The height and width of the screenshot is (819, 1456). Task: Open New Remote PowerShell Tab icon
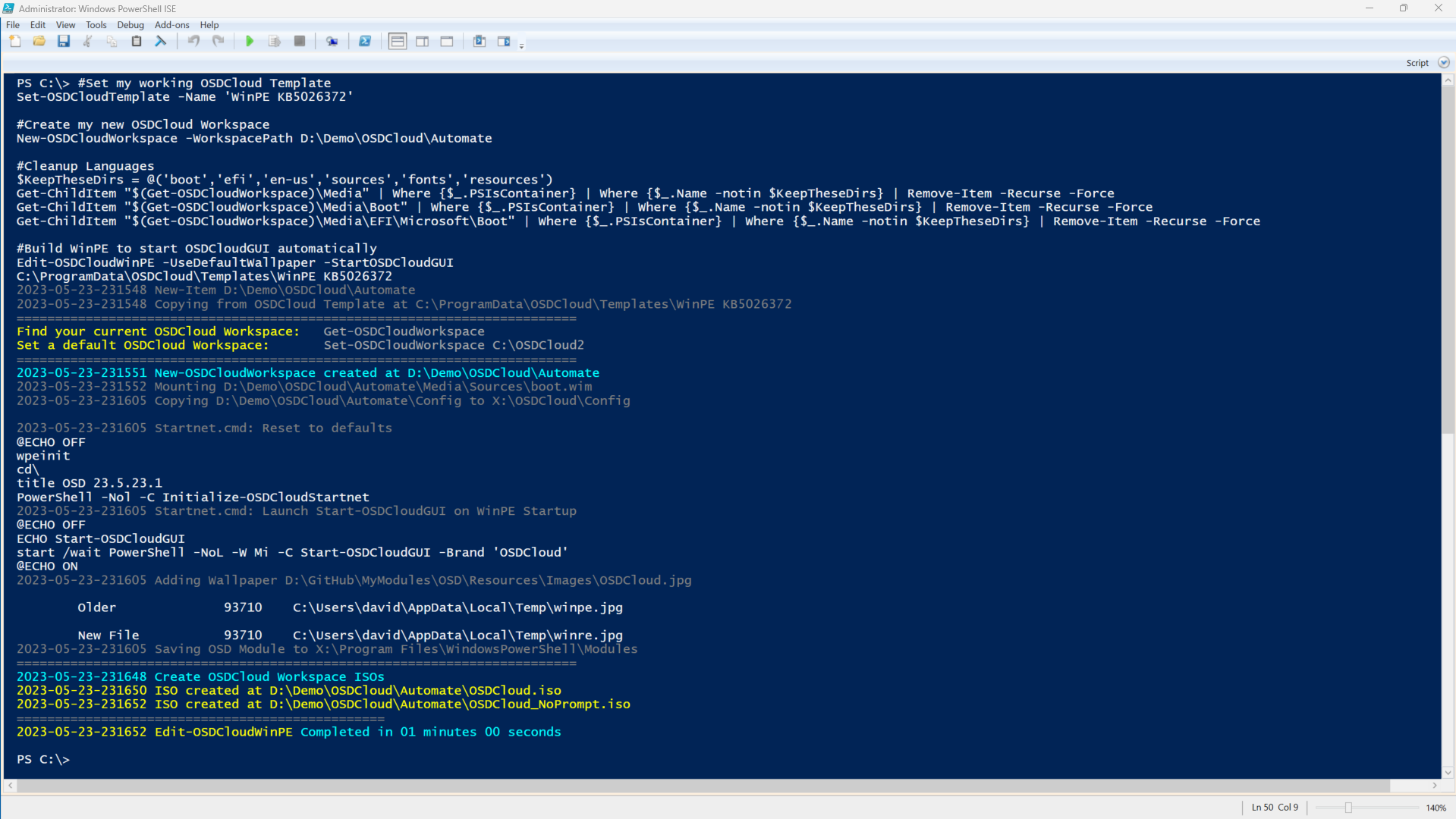(x=332, y=42)
